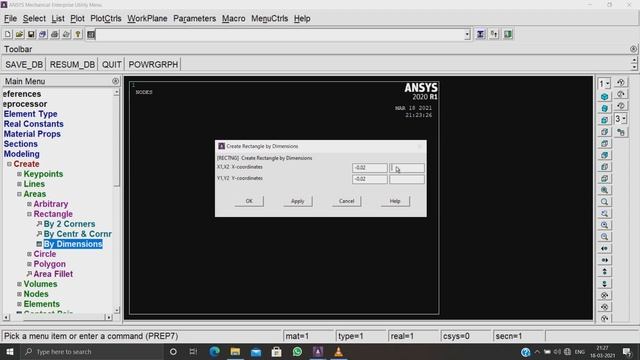The image size is (640, 360).
Task: Click the Zoom Out magnifier icon
Action: tap(604, 237)
